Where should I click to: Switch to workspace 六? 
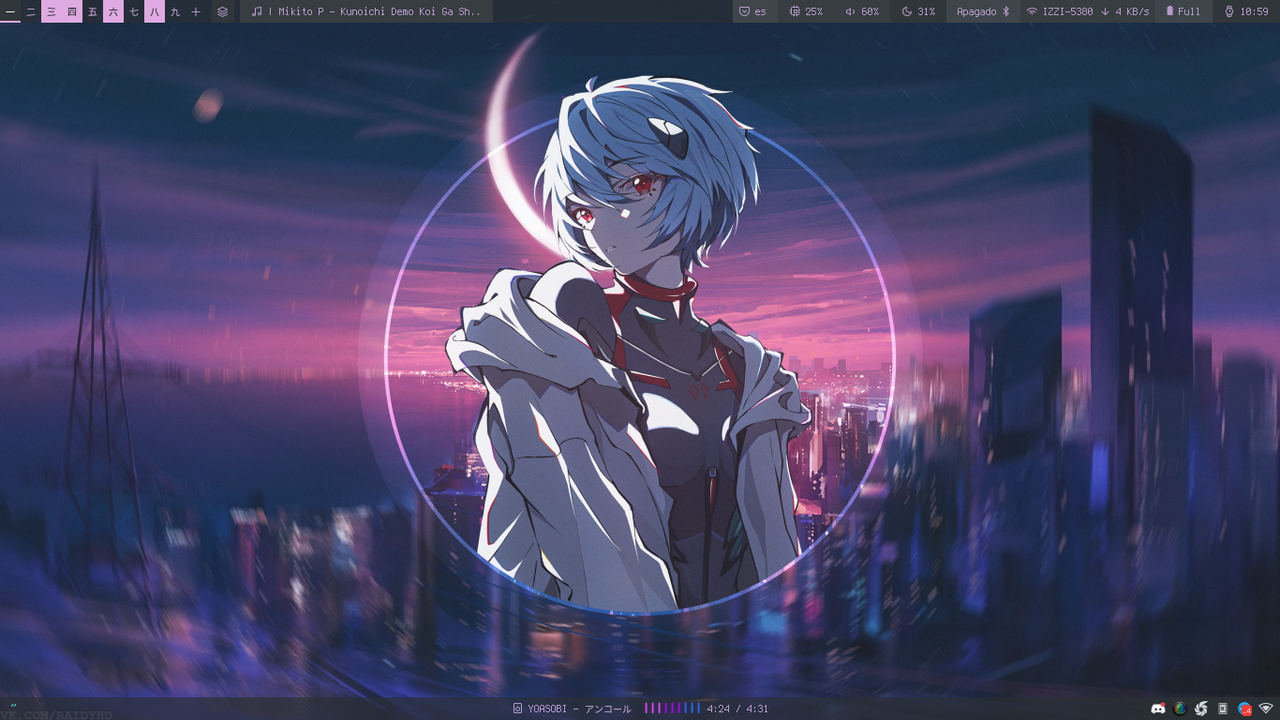point(113,12)
